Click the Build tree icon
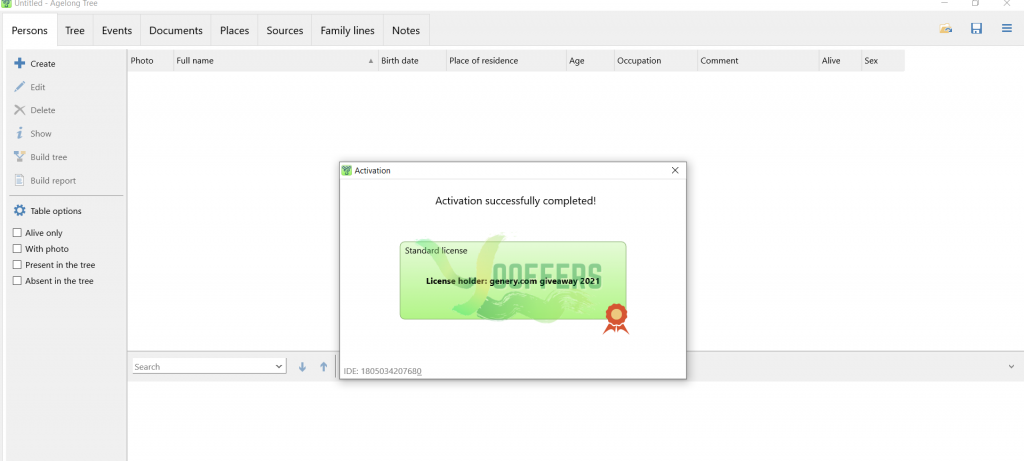This screenshot has width=1024, height=461. click(20, 157)
